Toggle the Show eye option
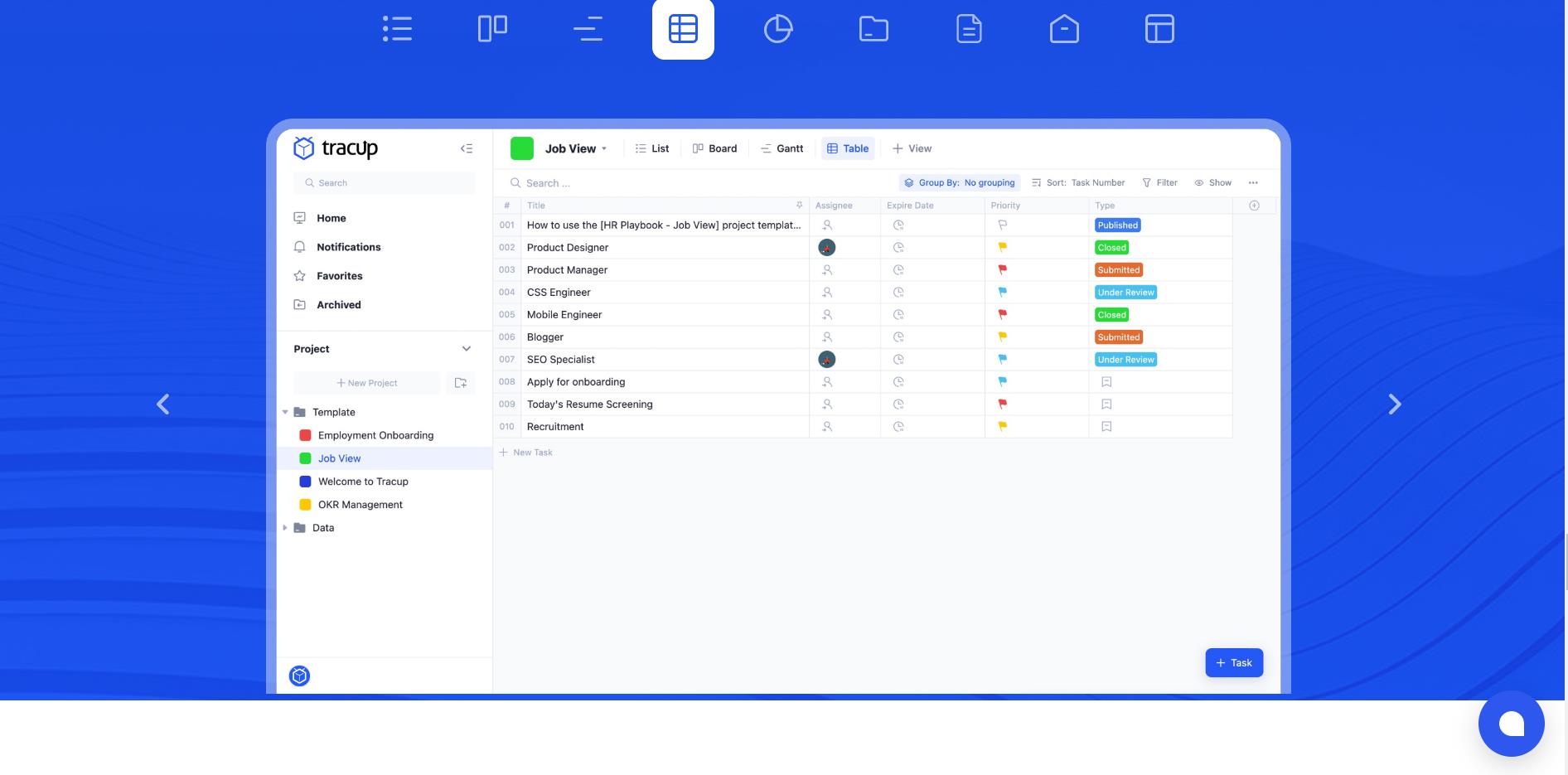The image size is (1568, 775). (1199, 182)
